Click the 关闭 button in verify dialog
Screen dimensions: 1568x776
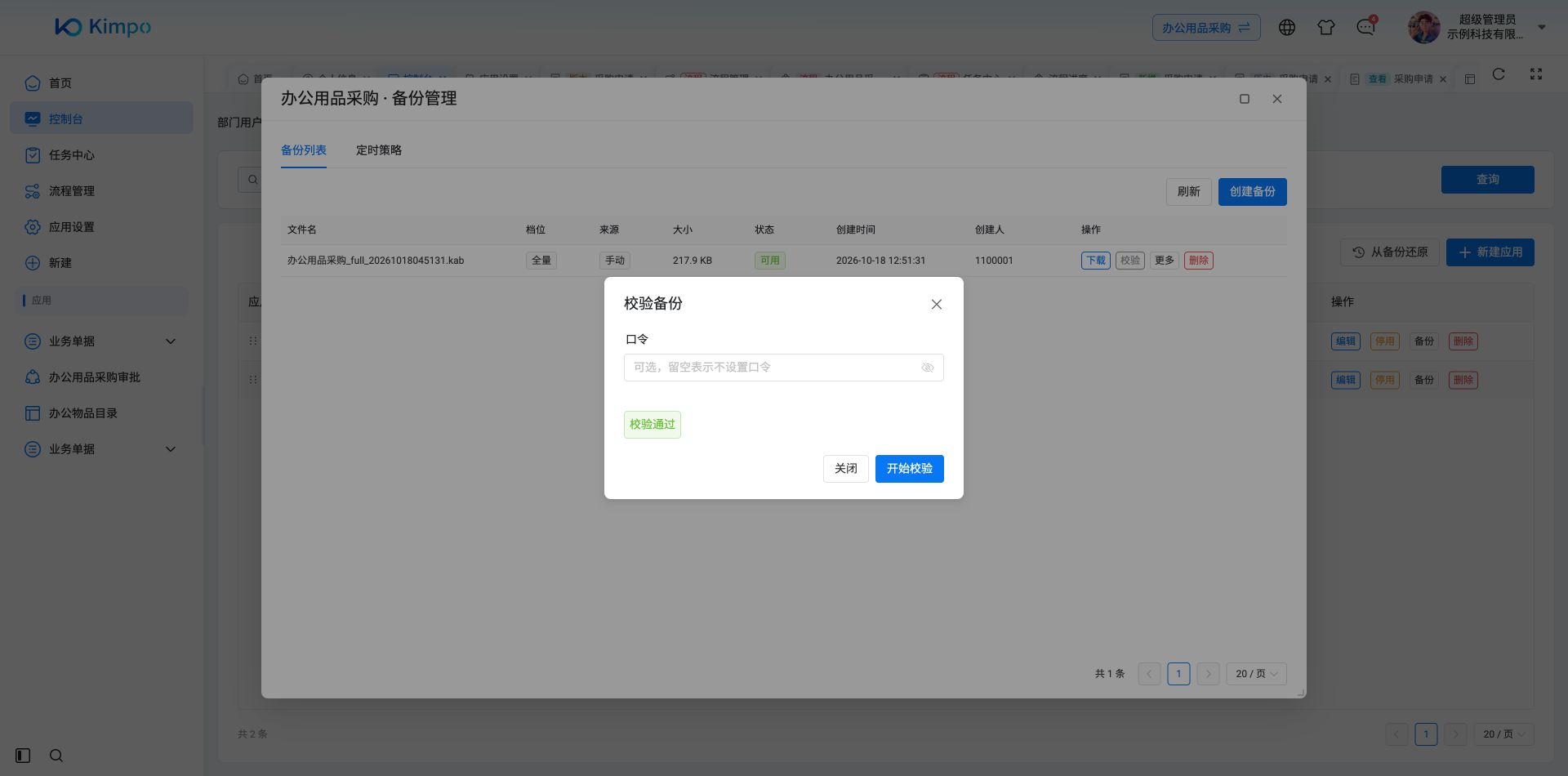coord(846,469)
